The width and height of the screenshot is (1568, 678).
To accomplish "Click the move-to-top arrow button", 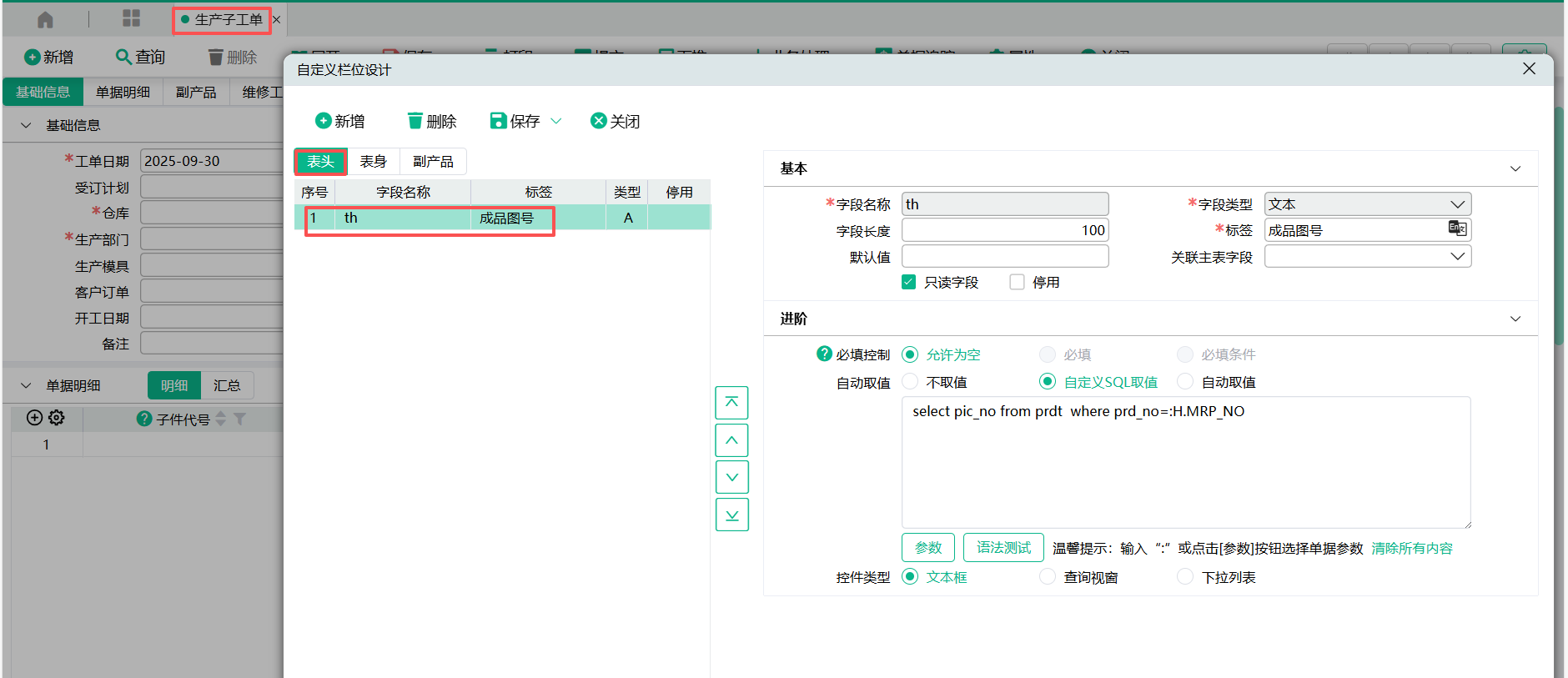I will tap(731, 403).
